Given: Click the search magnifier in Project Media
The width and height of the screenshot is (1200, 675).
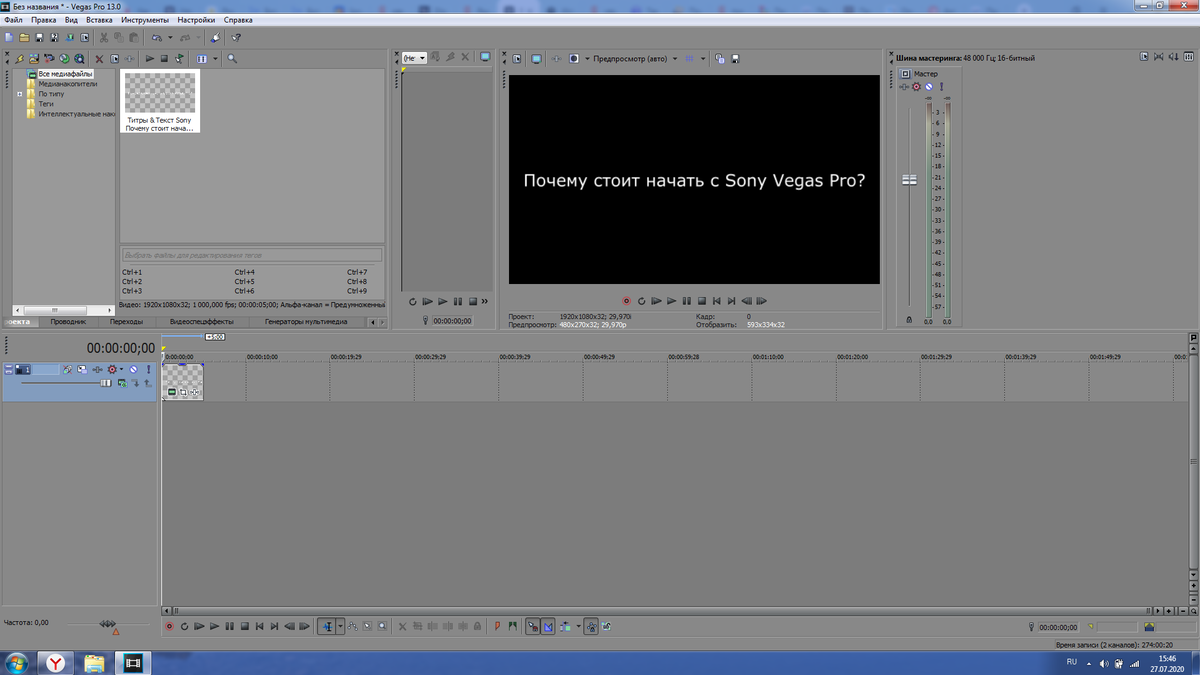Looking at the screenshot, I should point(232,59).
